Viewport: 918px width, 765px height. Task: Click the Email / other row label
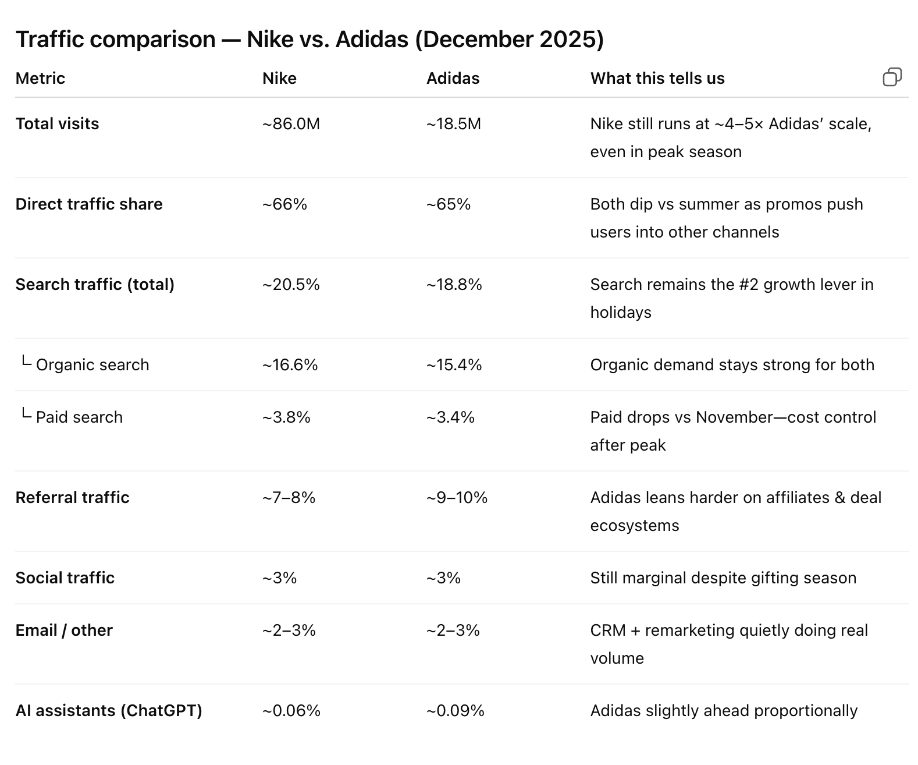(x=64, y=630)
